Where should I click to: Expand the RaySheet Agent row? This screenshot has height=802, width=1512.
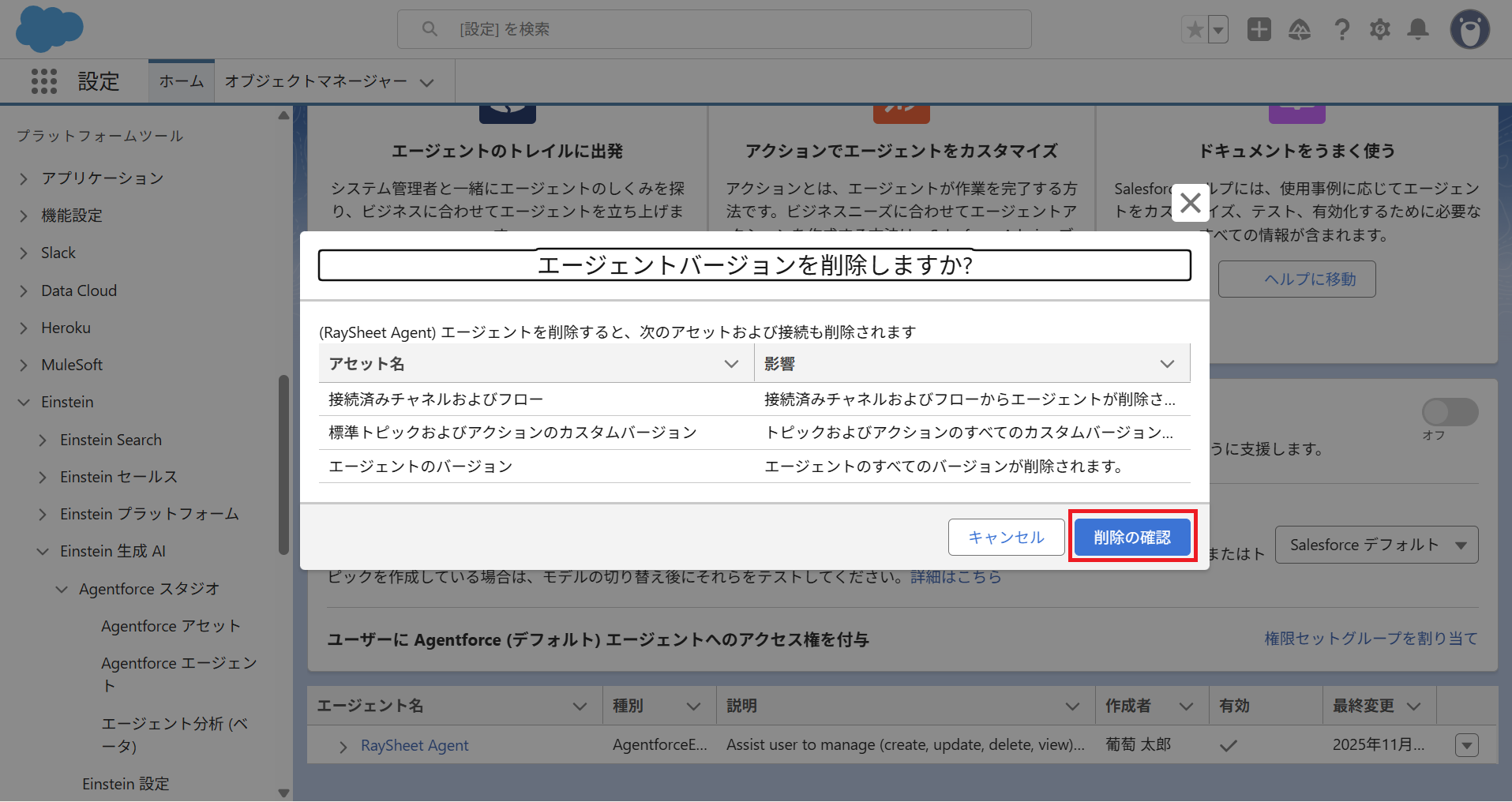coord(343,746)
